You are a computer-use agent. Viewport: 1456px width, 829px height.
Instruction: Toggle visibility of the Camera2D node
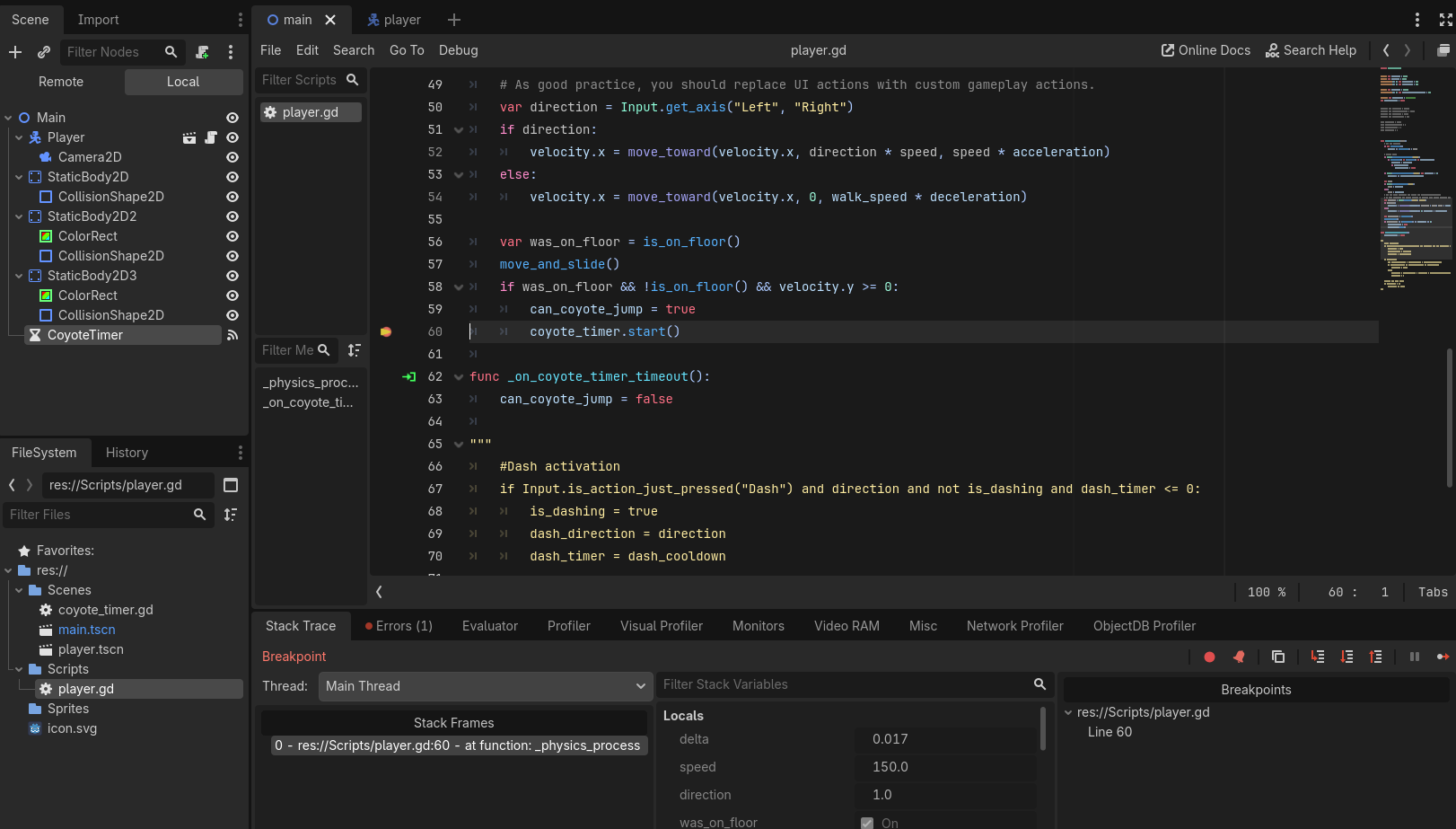coord(232,157)
